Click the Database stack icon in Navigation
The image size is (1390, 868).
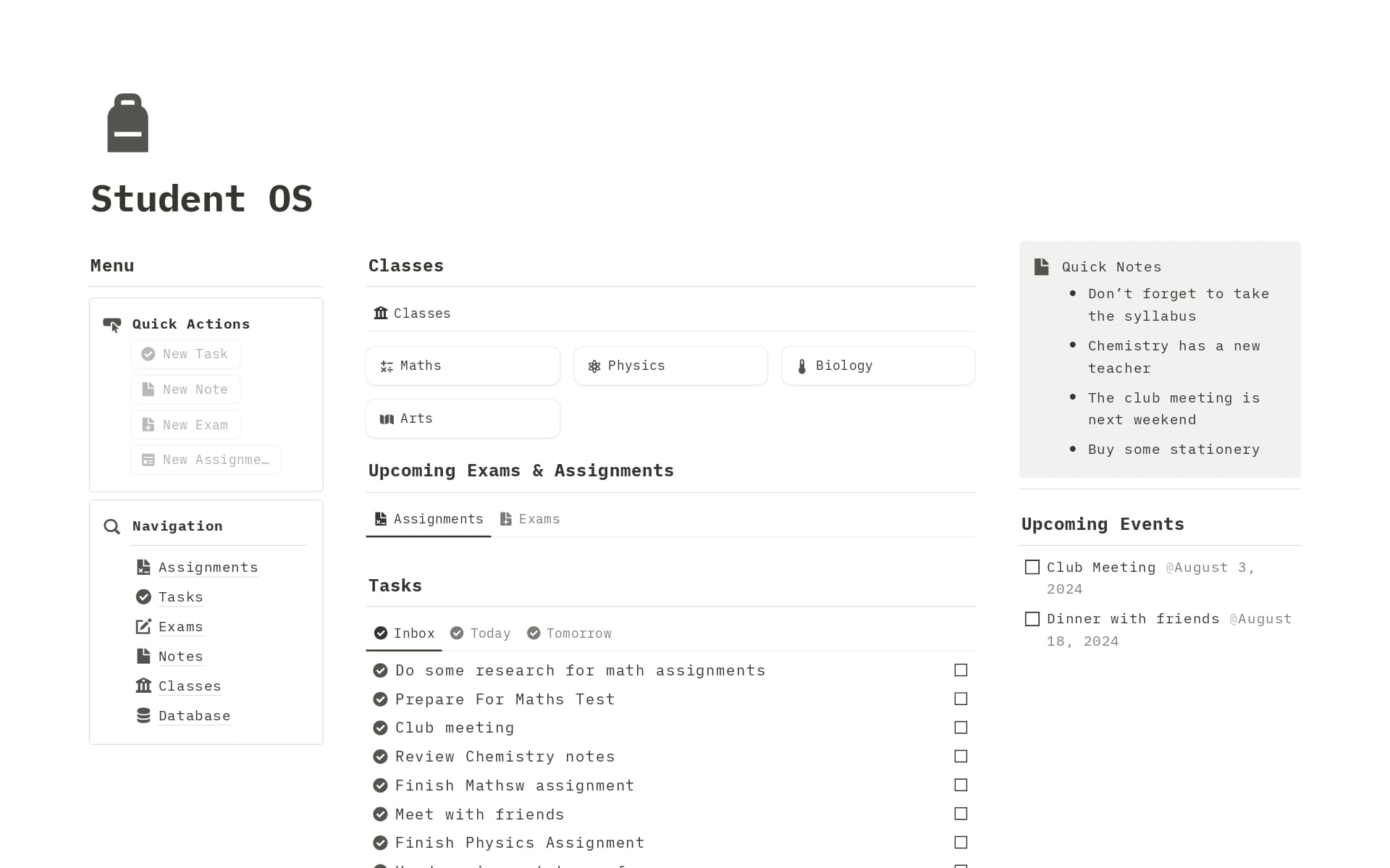143,715
